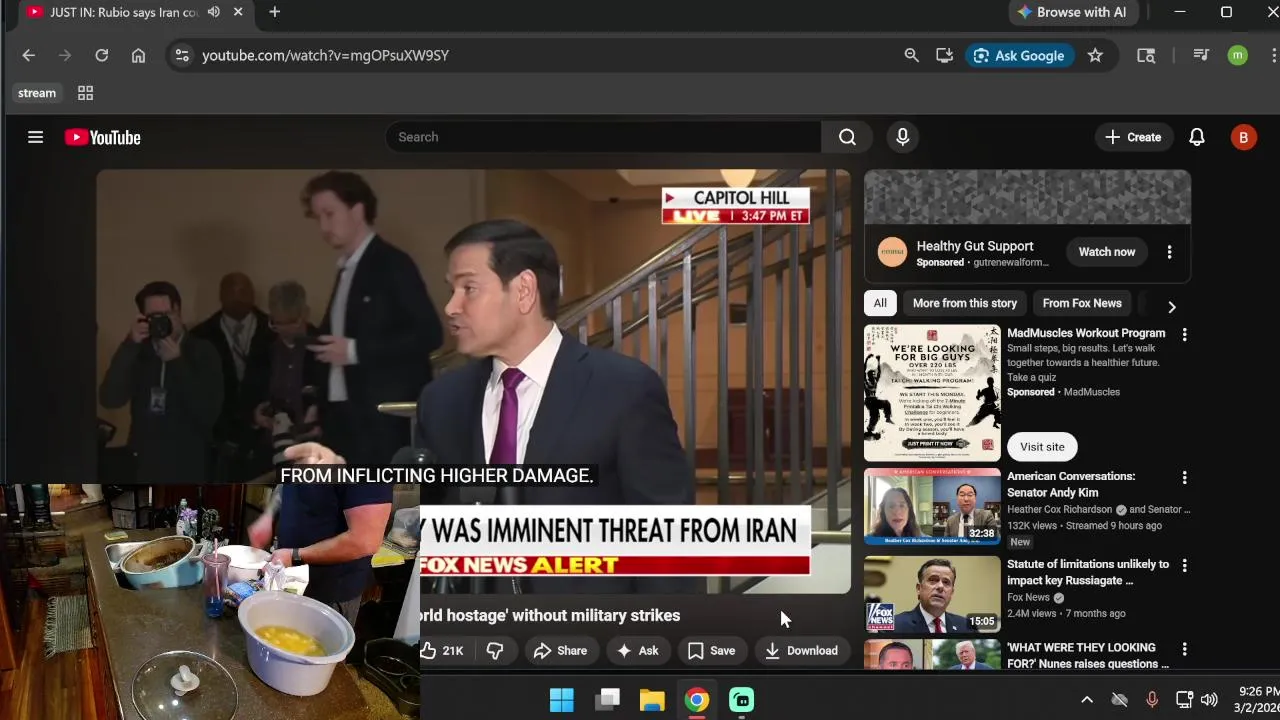Go to YouTube home via logo
Image resolution: width=1280 pixels, height=720 pixels.
point(103,137)
